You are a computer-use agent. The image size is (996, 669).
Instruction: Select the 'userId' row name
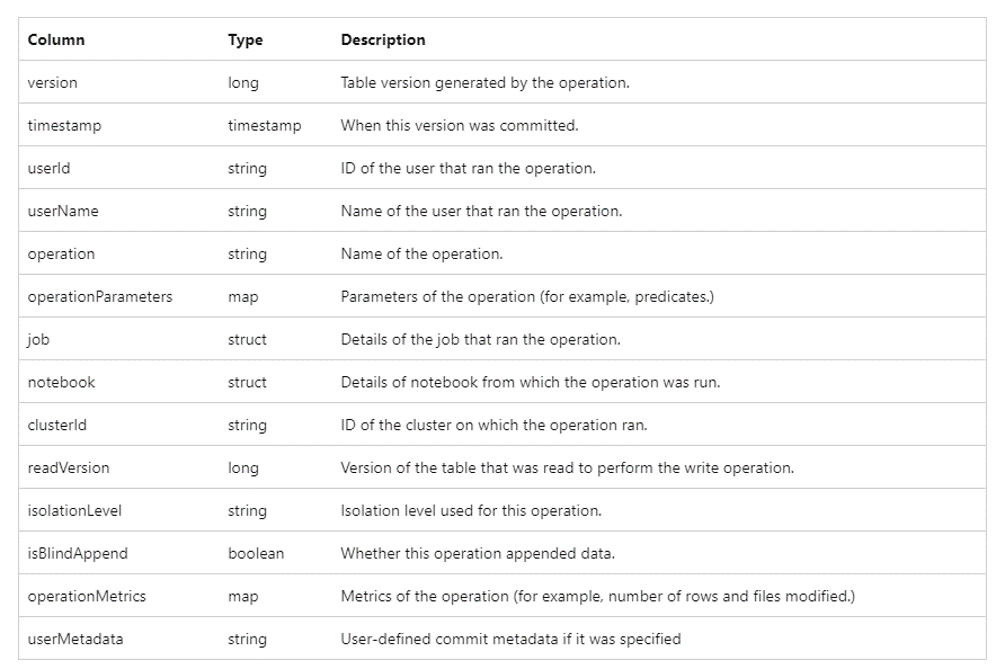coord(49,168)
